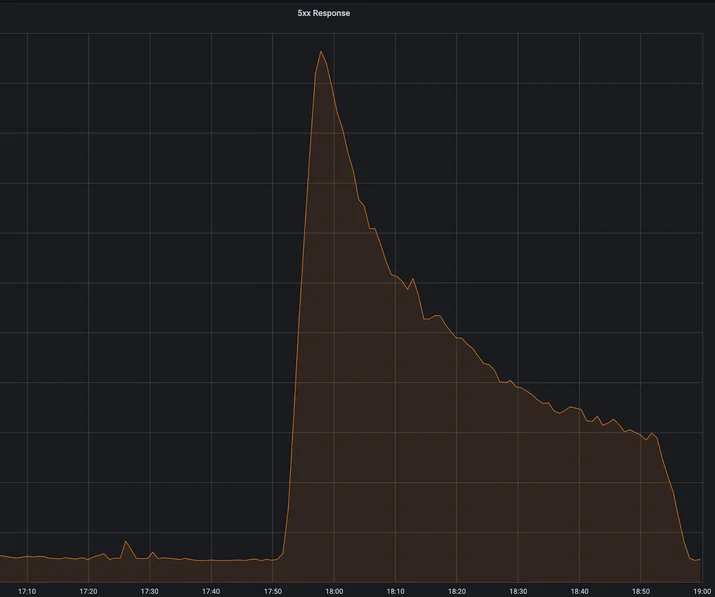Click the 17:20 time axis label
Screen dimensions: 715x597
(x=88, y=592)
